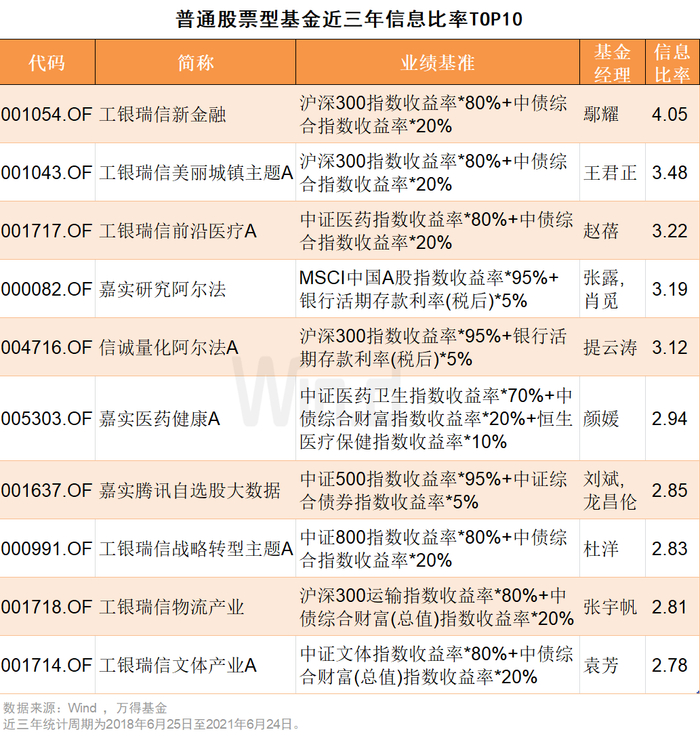This screenshot has height=739, width=700.
Task: Select information ratio value 2.78
Action: point(670,665)
